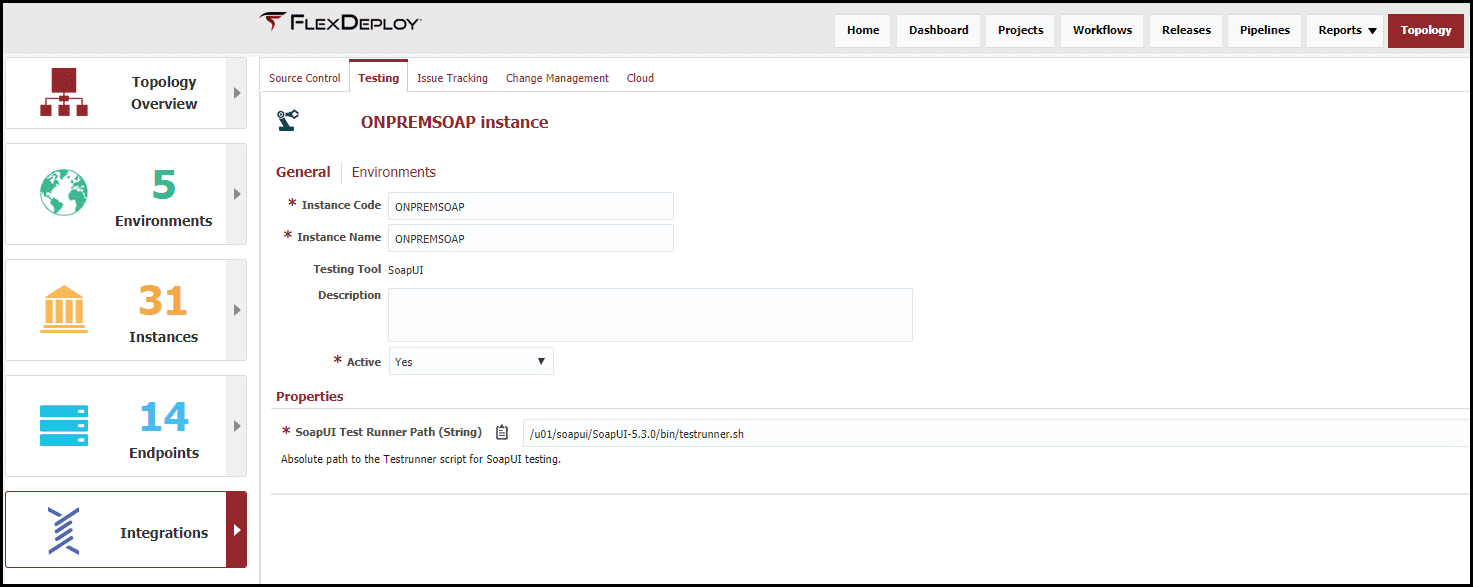1473x587 pixels.
Task: Expand the Integrations side arrow
Action: click(237, 530)
